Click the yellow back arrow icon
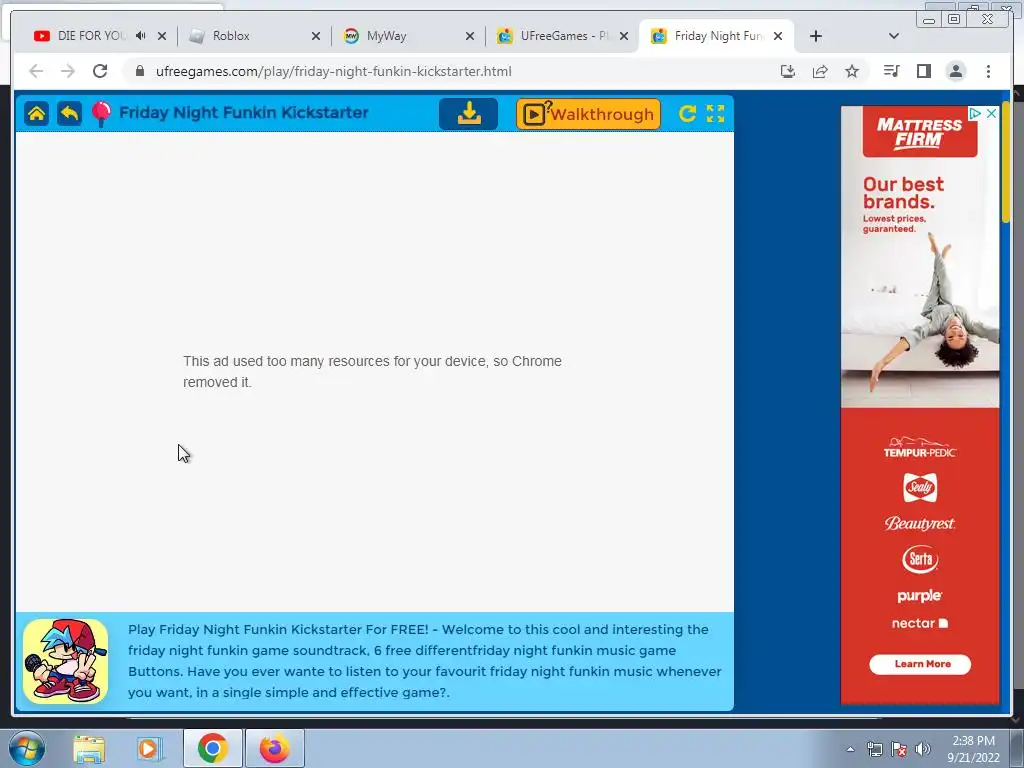 tap(69, 113)
